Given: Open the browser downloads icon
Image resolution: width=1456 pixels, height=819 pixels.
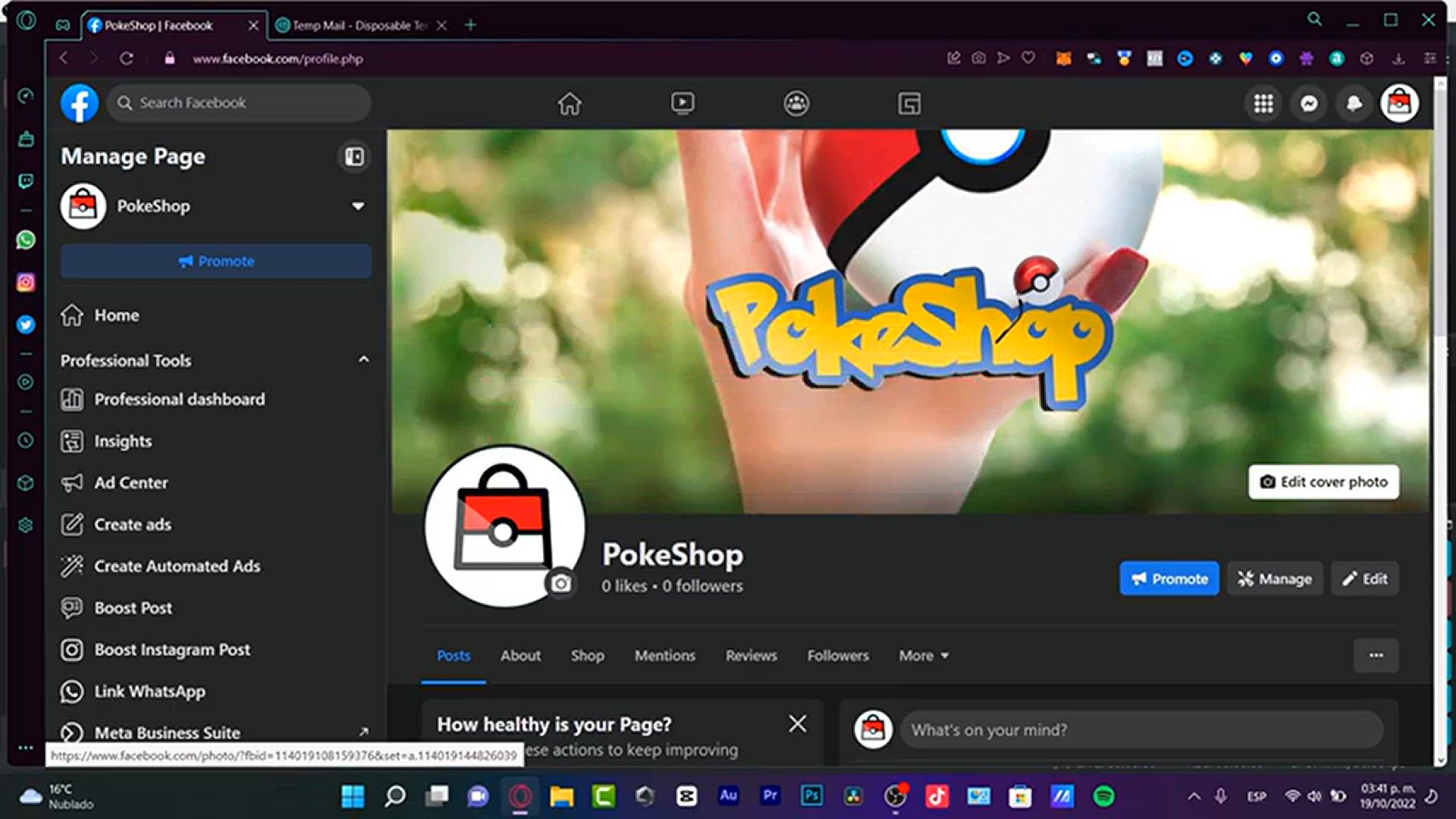Looking at the screenshot, I should [x=1398, y=58].
